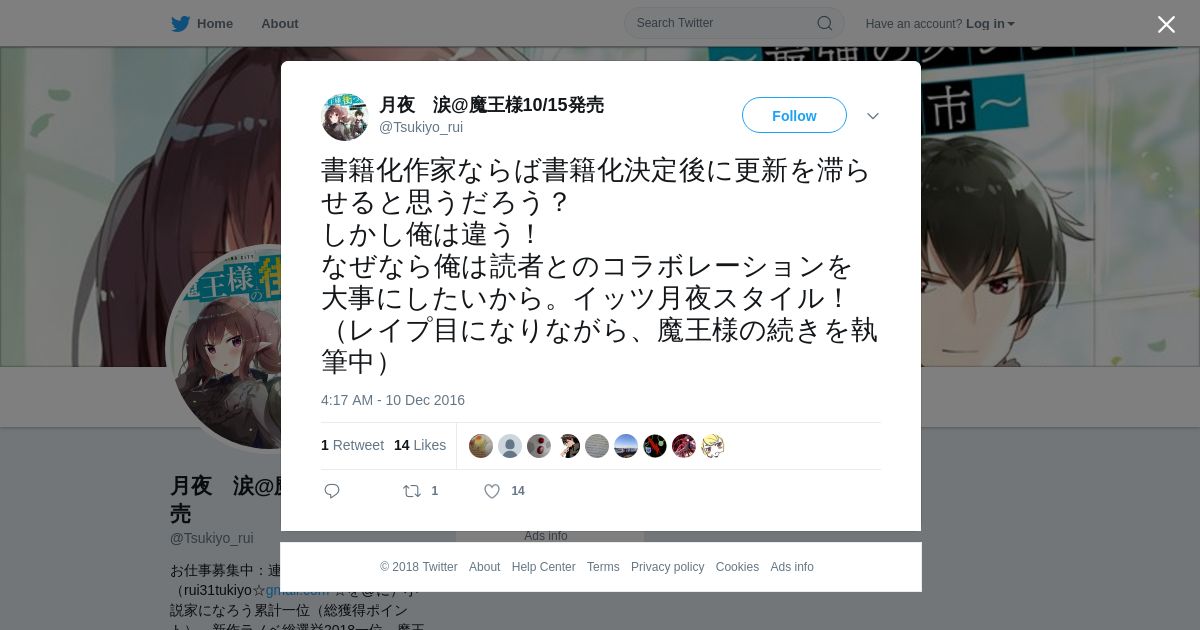Screen dimensions: 1200x630
Task: Open the Log in dropdown
Action: tap(990, 23)
